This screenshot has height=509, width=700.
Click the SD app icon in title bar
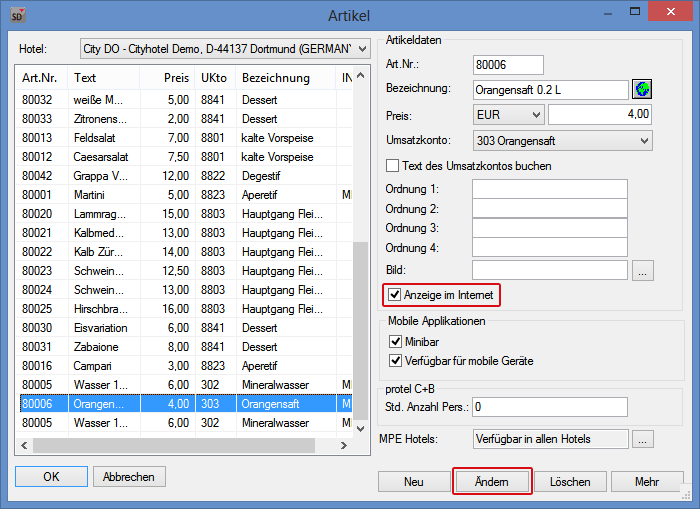coord(17,14)
